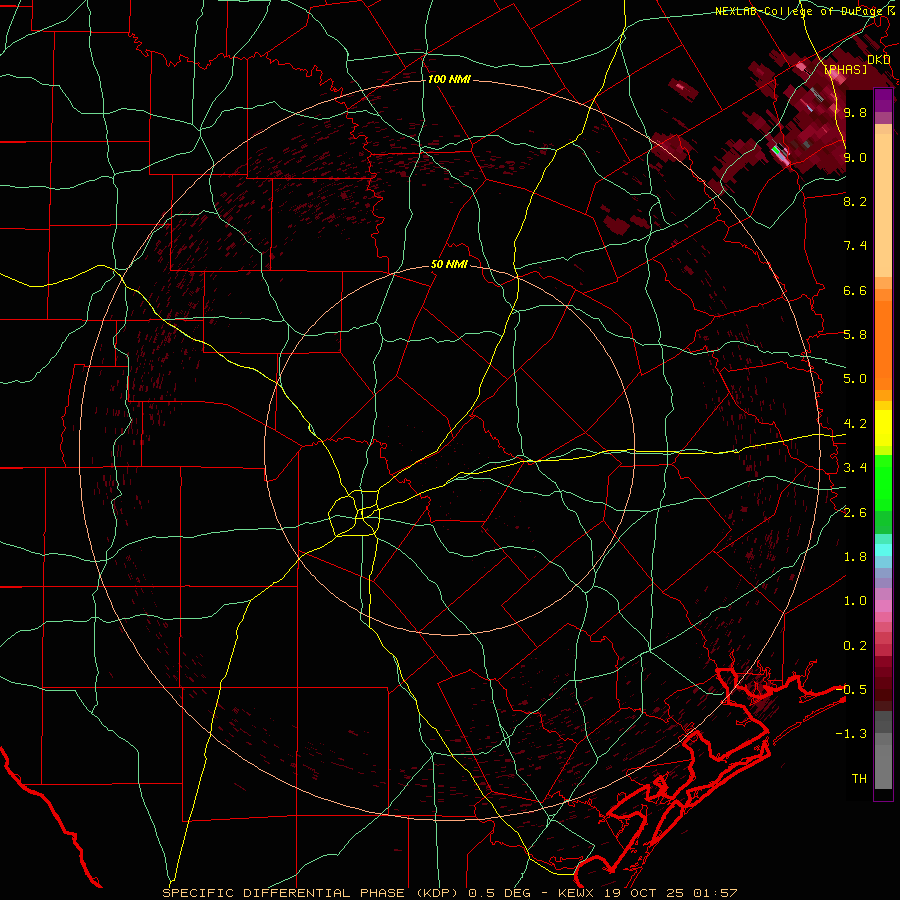Click the 8.2 value on color scale

click(855, 201)
